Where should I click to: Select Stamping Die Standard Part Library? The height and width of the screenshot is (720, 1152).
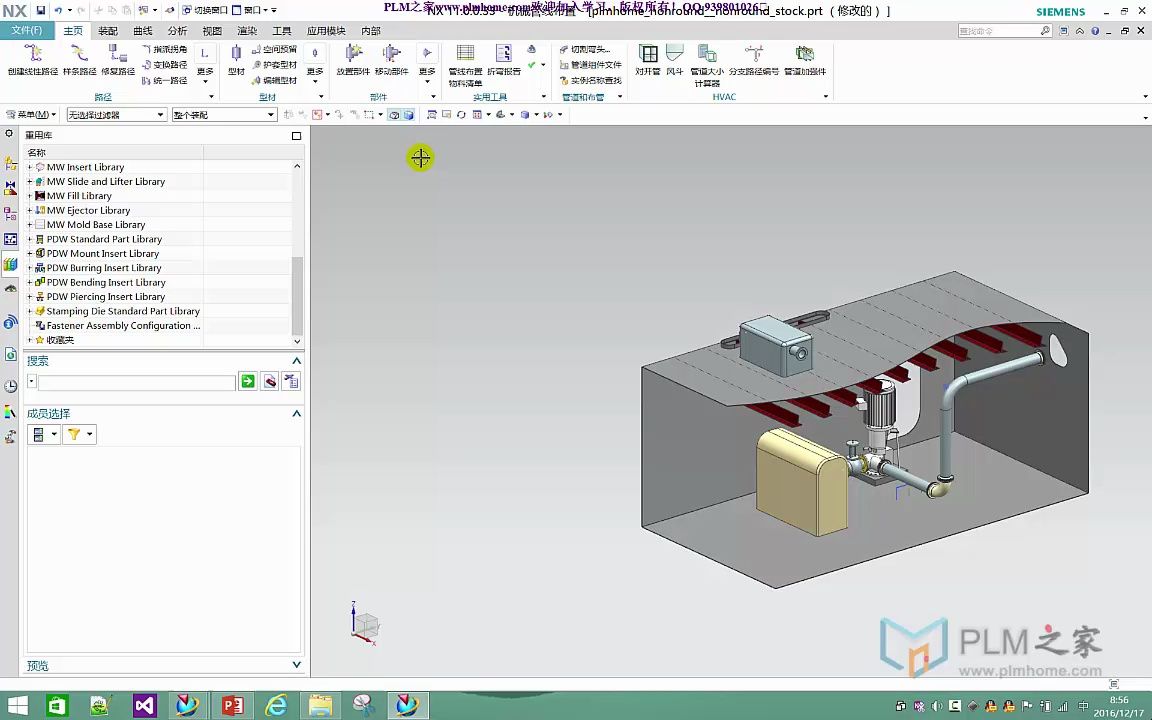(x=123, y=311)
